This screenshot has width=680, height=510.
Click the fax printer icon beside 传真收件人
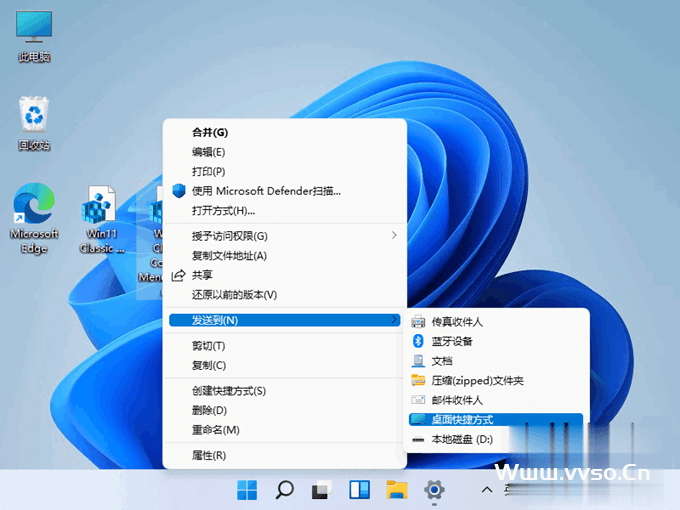click(418, 322)
